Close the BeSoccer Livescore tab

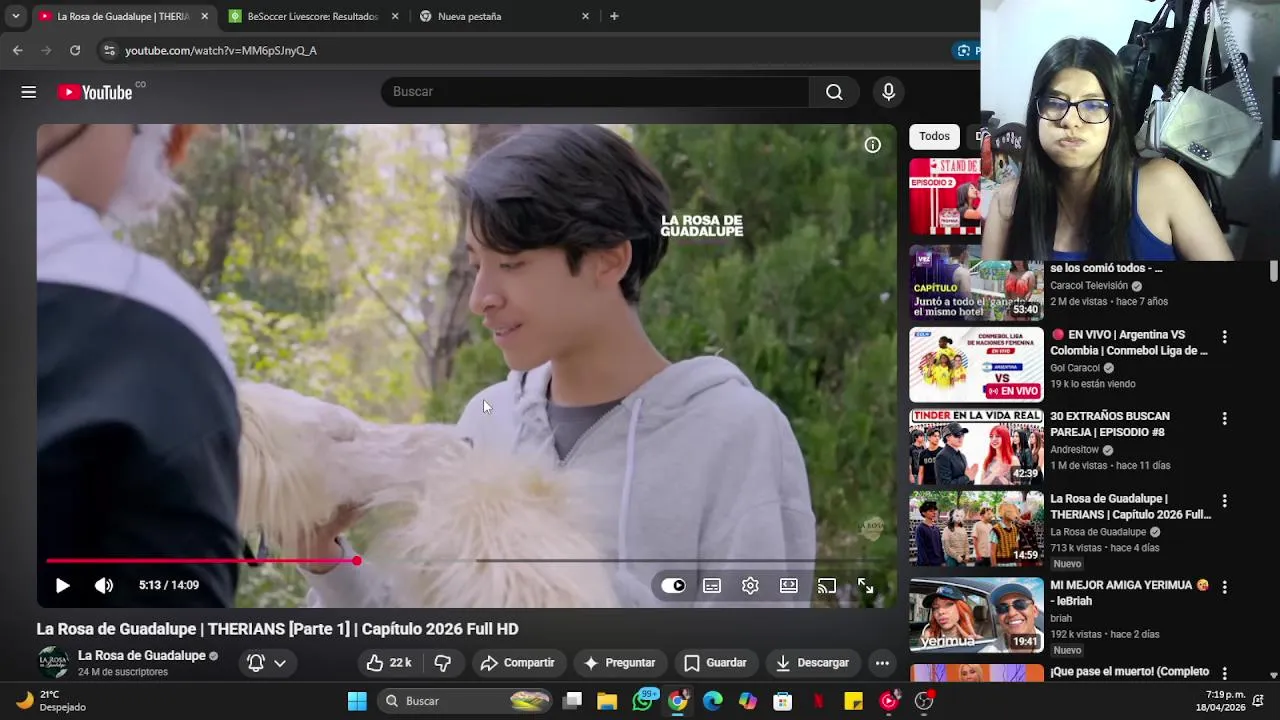(x=395, y=16)
